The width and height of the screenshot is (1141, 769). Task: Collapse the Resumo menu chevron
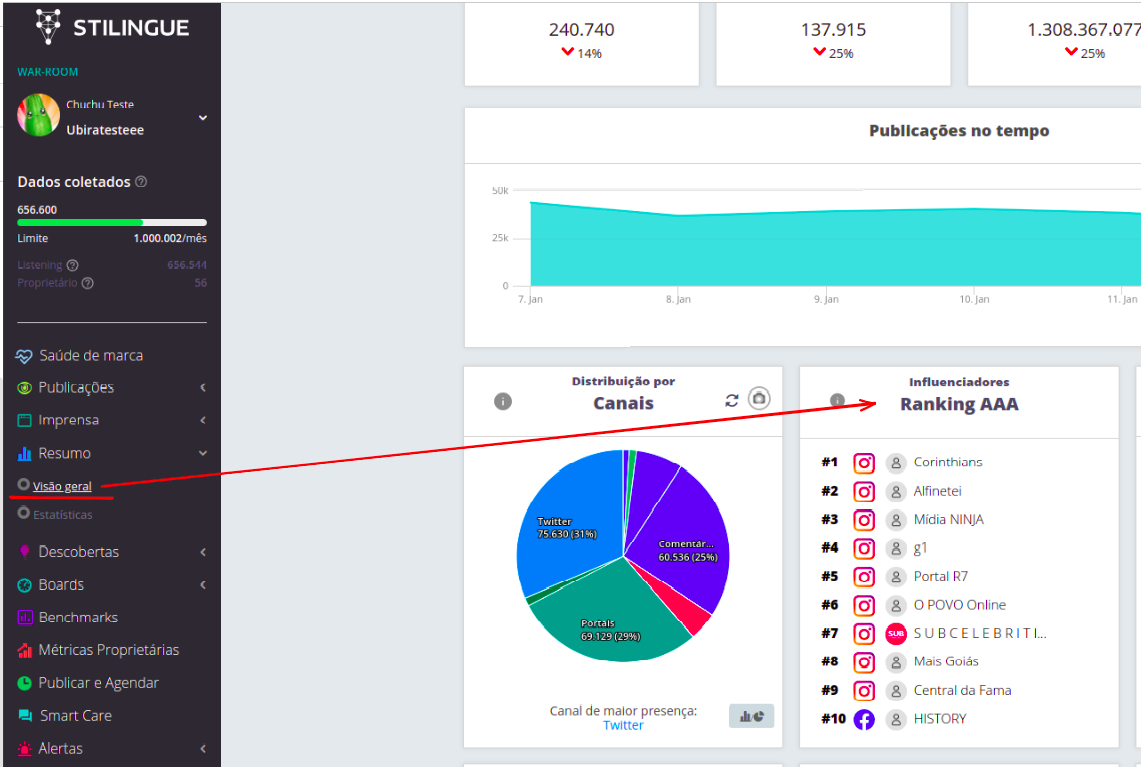click(x=203, y=453)
